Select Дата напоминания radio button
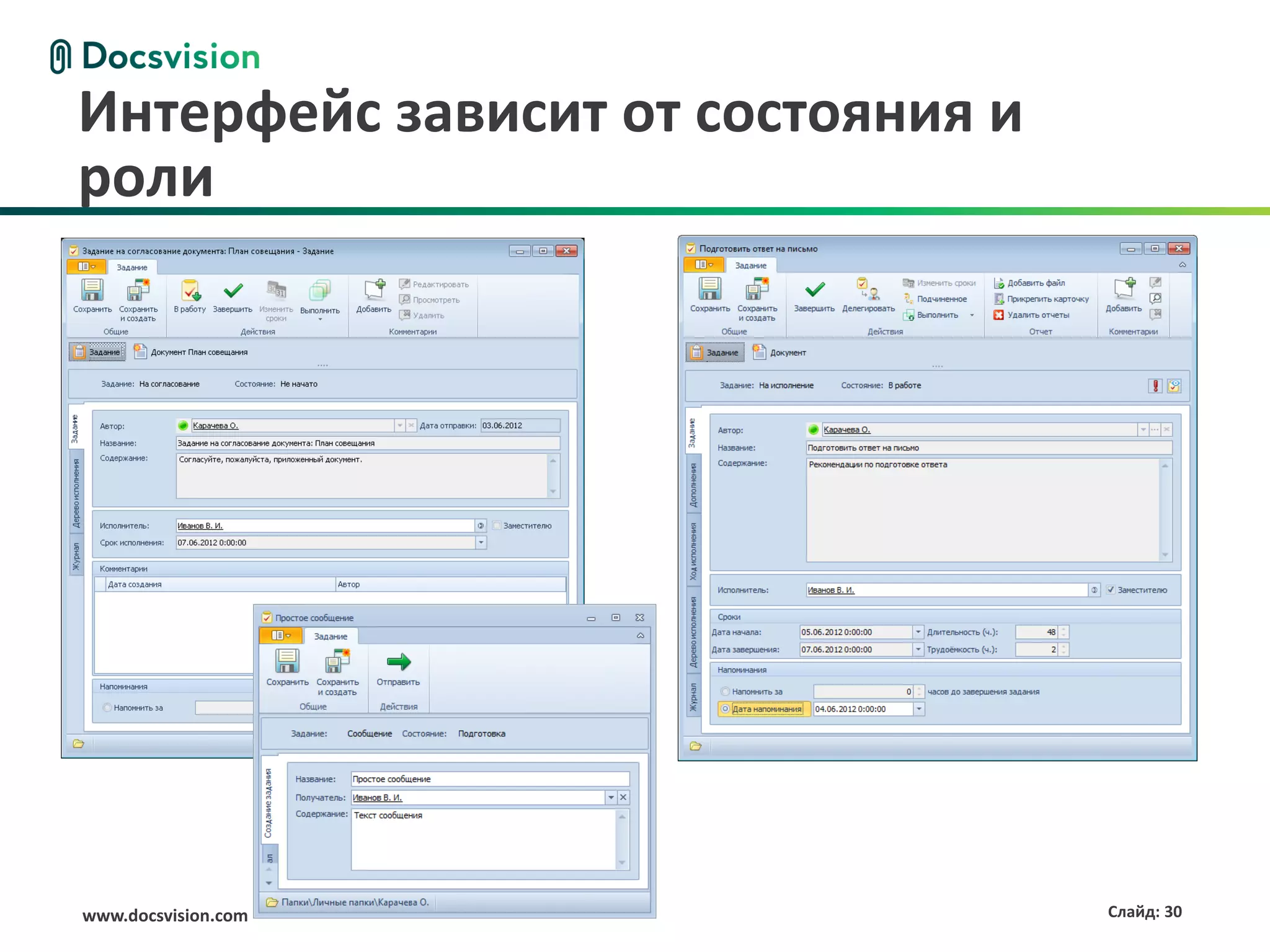 point(724,708)
